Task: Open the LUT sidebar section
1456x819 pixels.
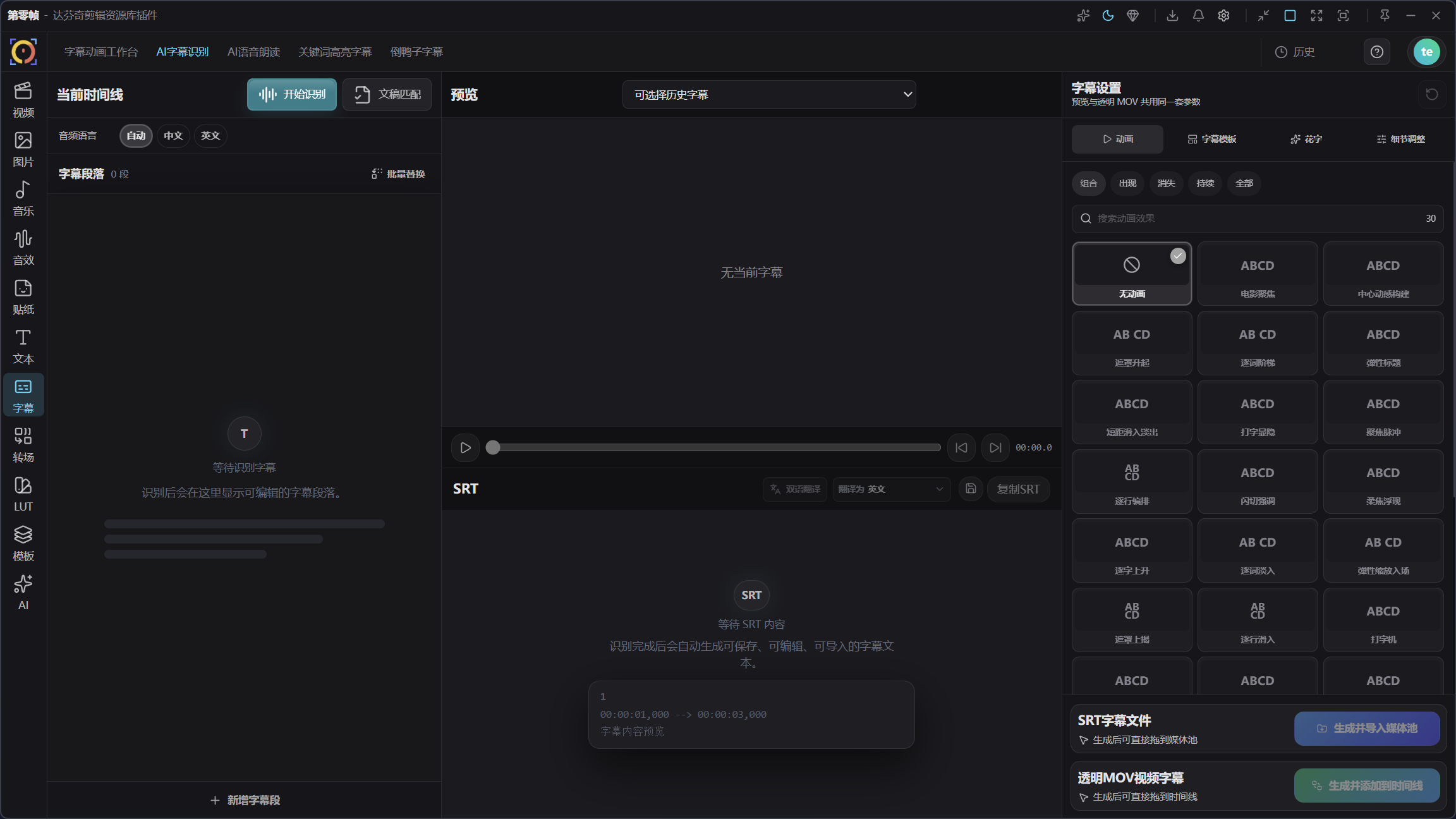Action: [x=23, y=494]
